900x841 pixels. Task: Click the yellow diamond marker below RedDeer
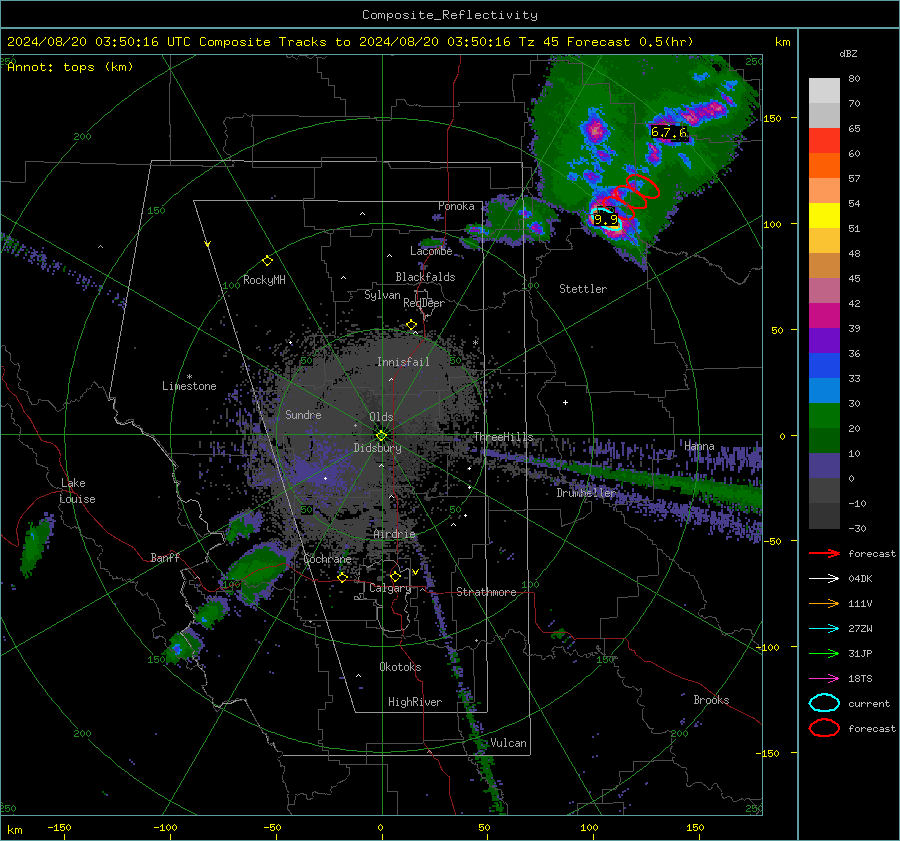(x=411, y=325)
